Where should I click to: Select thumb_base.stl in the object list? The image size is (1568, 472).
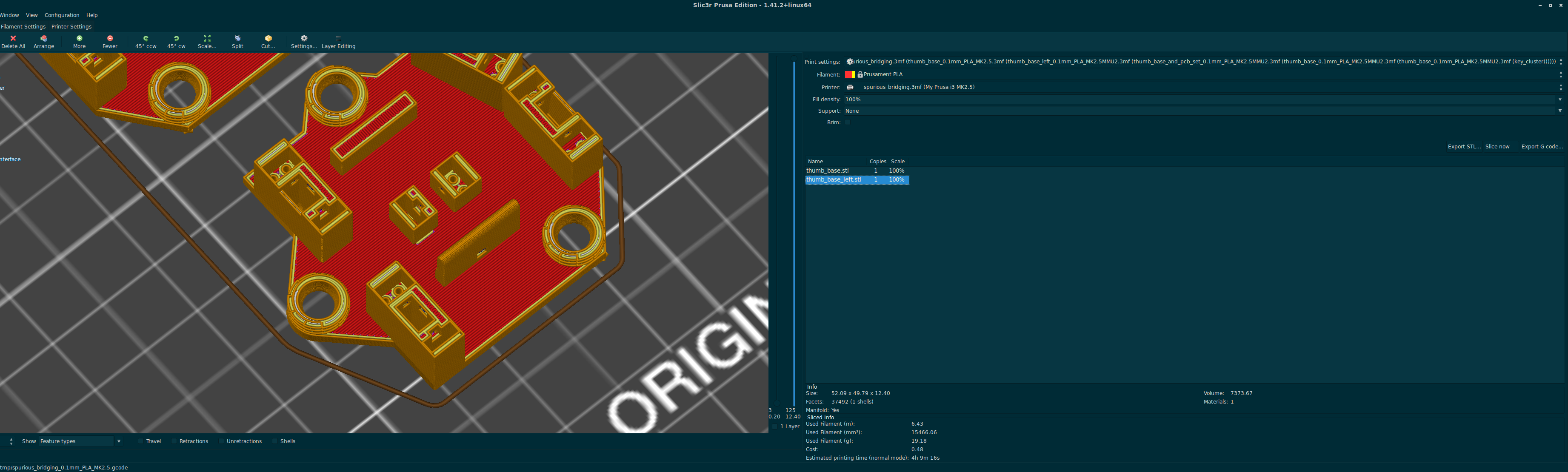pyautogui.click(x=828, y=171)
